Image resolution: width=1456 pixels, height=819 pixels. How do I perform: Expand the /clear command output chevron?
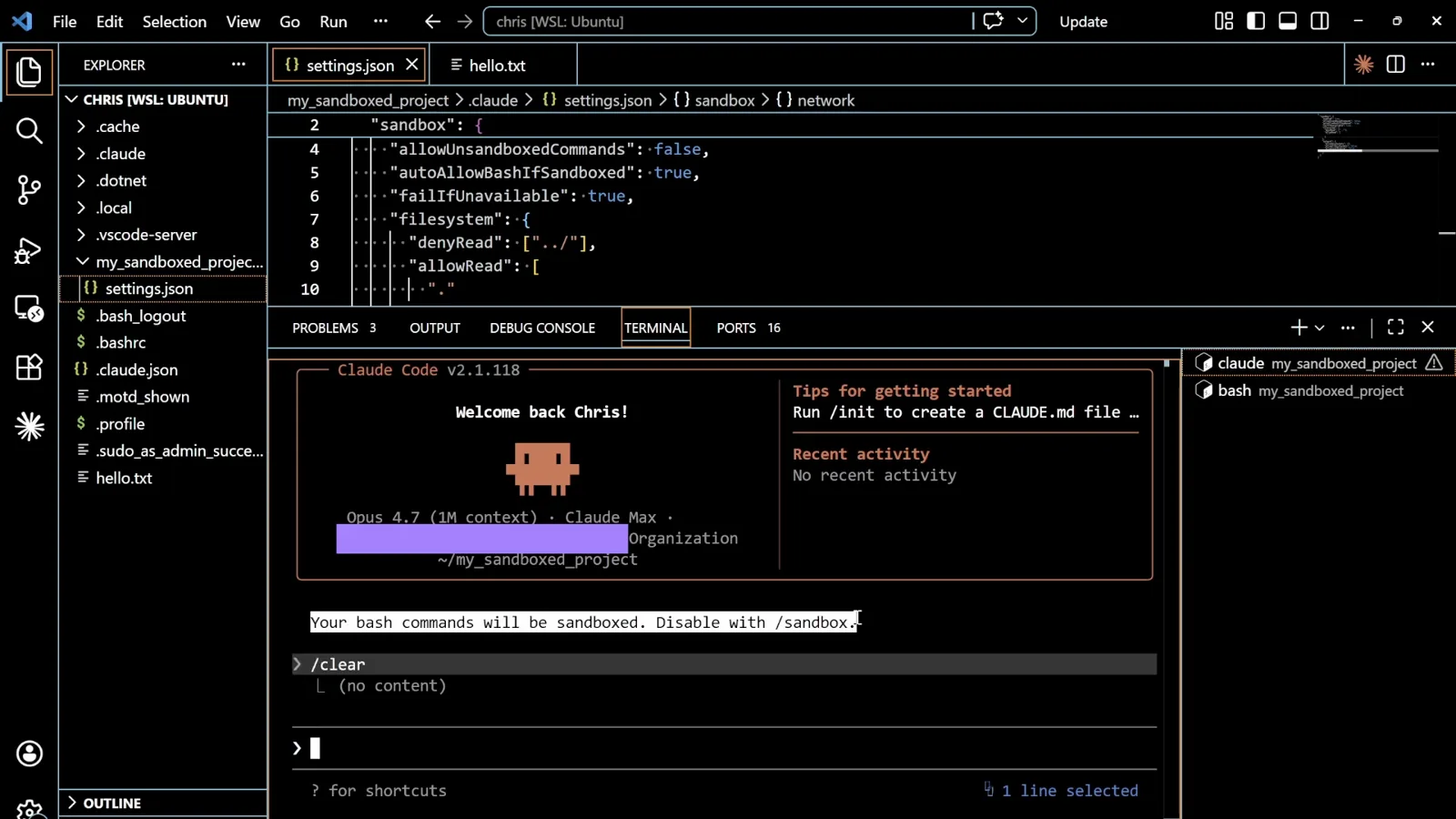point(297,664)
